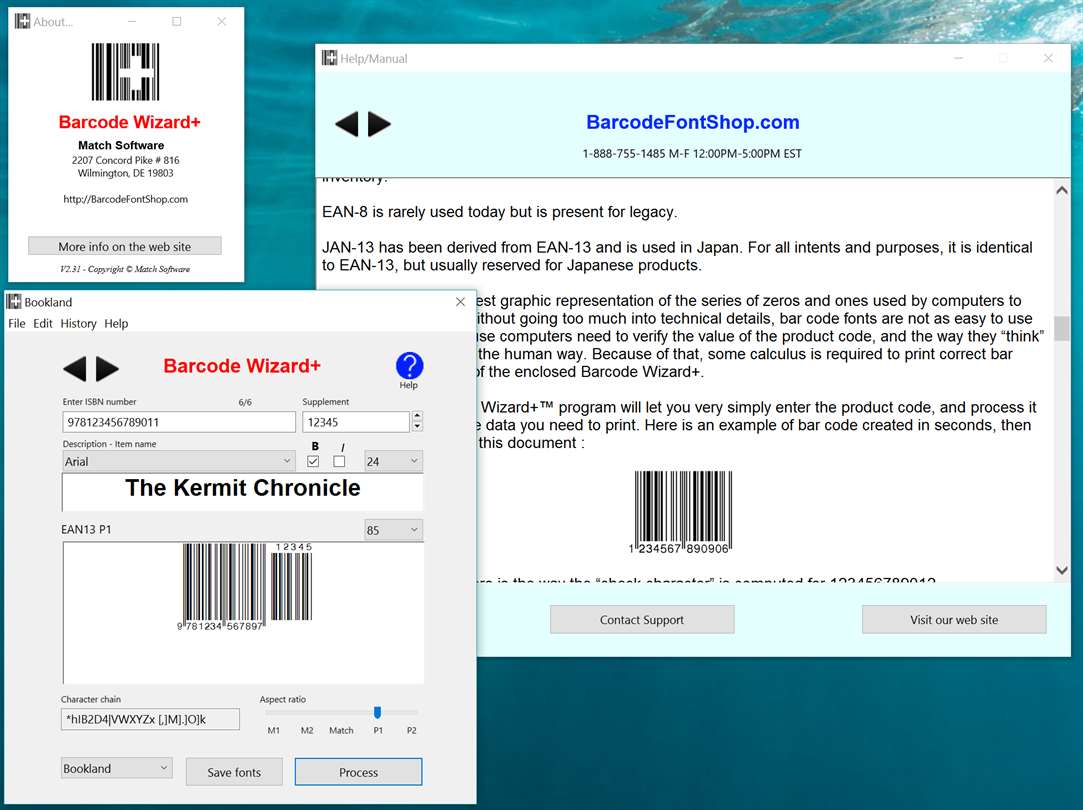Viewport: 1083px width, 810px height.
Task: Click the P1 aspect ratio label
Action: coord(378,730)
